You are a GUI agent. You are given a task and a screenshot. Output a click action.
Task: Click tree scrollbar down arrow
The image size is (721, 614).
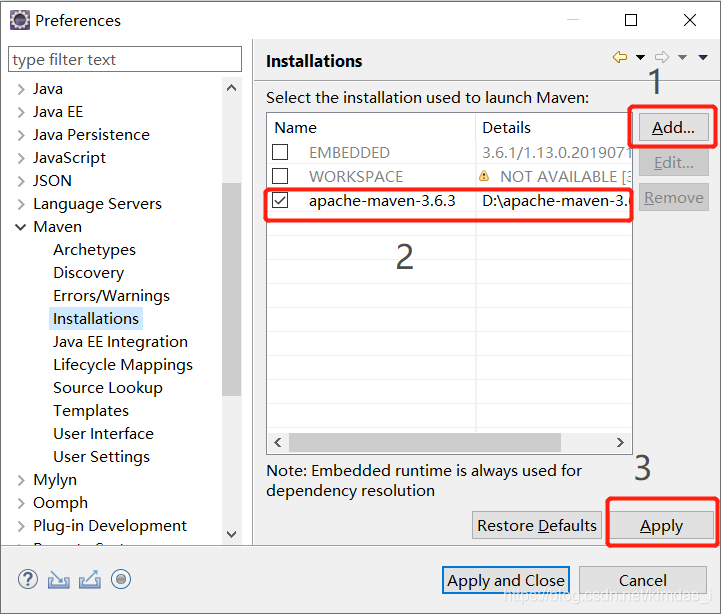[232, 534]
